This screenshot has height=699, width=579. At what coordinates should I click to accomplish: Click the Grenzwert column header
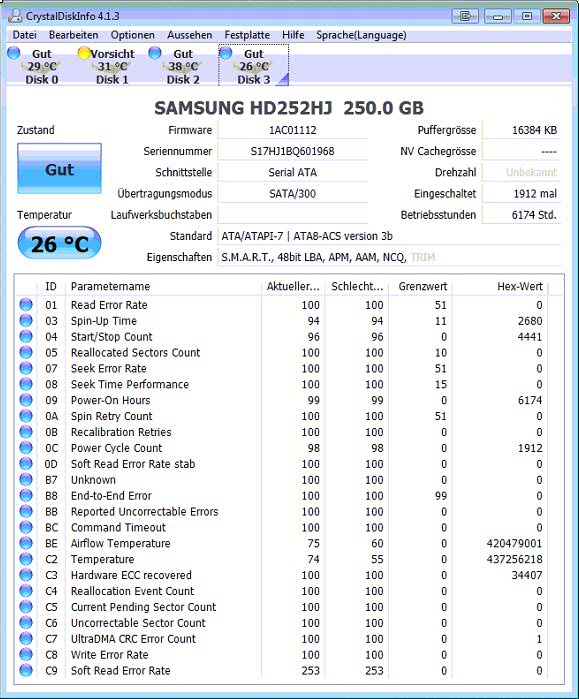[x=421, y=286]
